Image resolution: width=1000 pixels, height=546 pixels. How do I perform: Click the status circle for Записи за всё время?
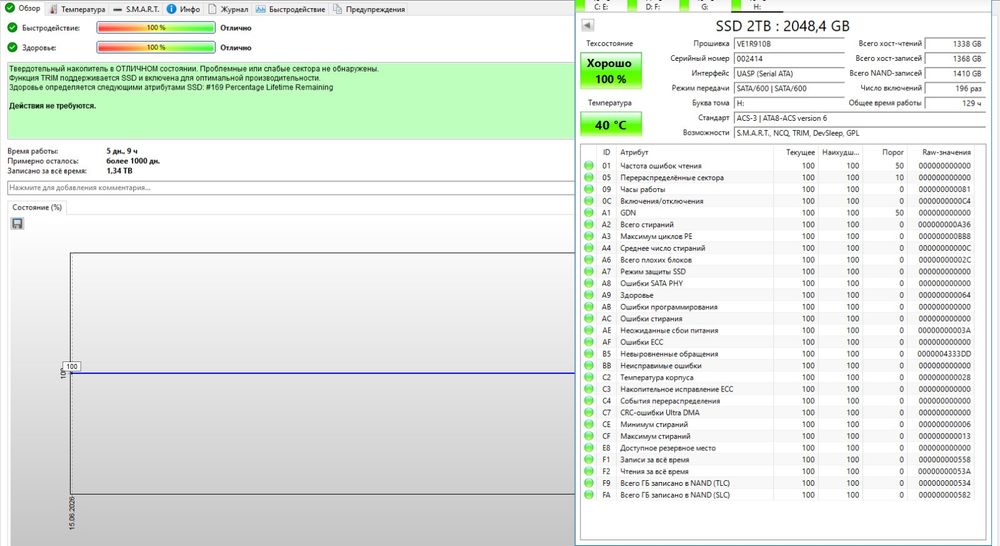pyautogui.click(x=589, y=459)
